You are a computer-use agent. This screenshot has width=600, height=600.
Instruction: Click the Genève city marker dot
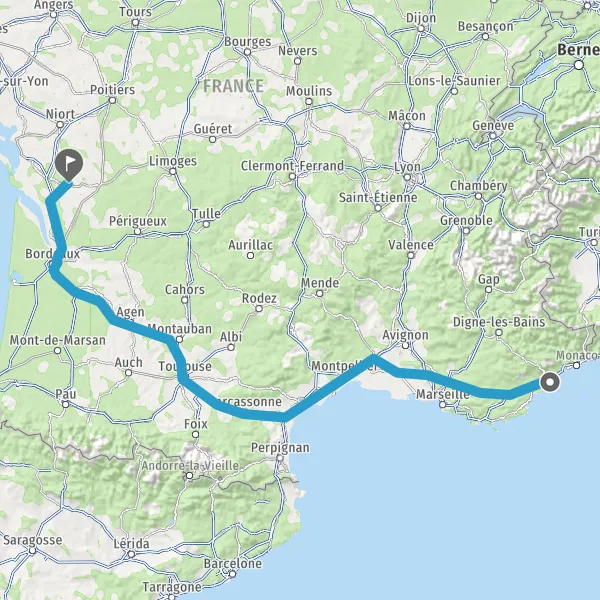493,135
